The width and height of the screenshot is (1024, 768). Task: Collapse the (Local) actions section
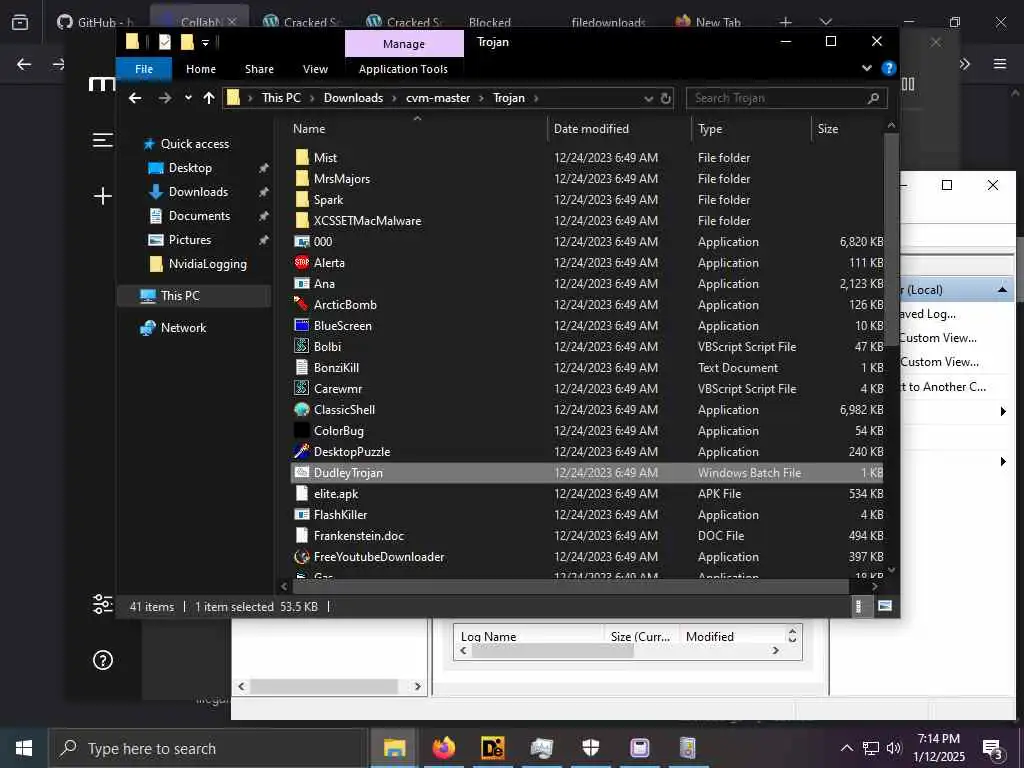coord(1002,289)
